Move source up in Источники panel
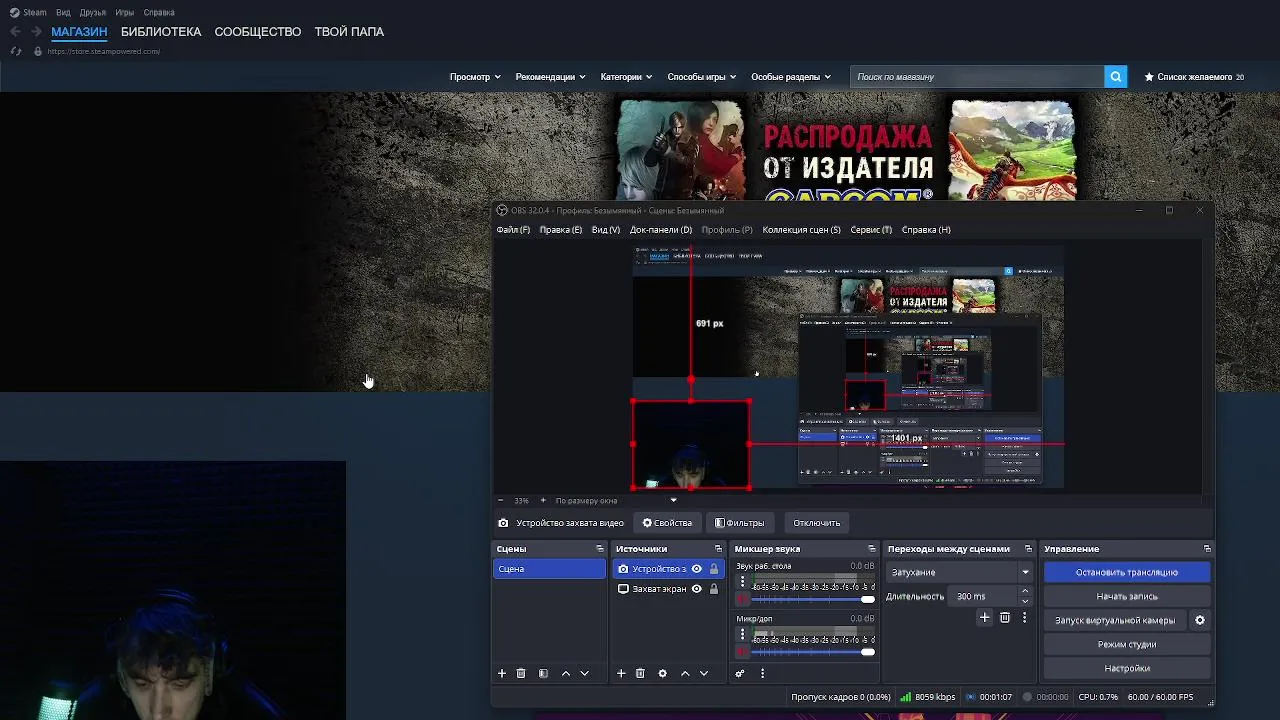Viewport: 1280px width, 720px height. coord(685,673)
